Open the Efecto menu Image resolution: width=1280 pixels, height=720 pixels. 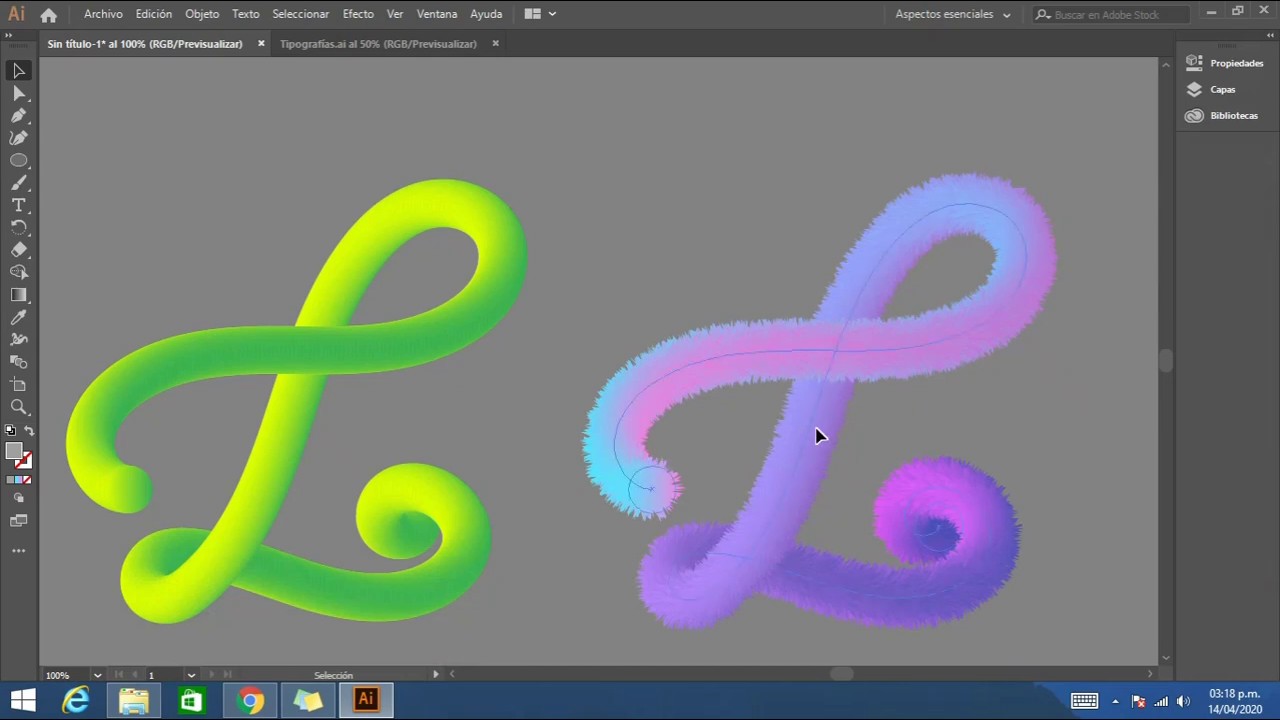[x=358, y=14]
